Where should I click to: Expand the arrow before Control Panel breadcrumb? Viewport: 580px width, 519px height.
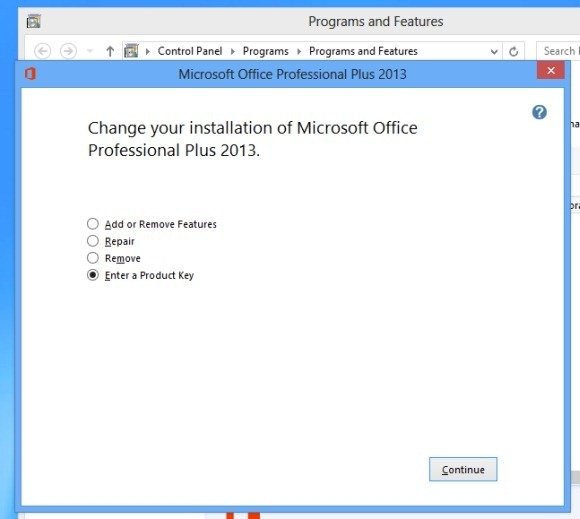click(148, 51)
